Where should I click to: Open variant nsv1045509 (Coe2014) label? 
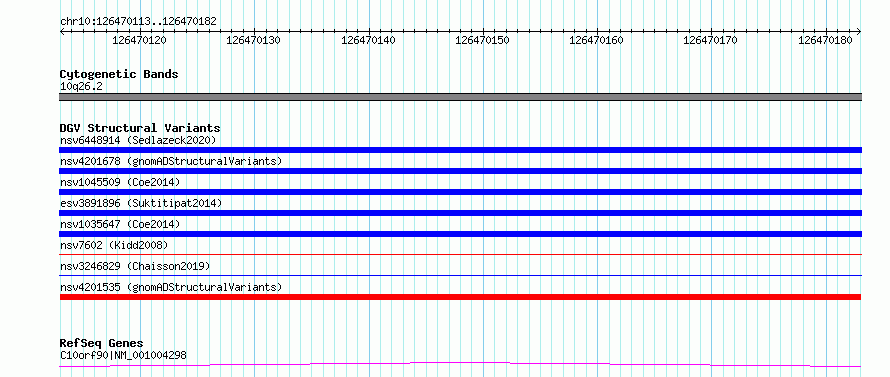coord(120,182)
